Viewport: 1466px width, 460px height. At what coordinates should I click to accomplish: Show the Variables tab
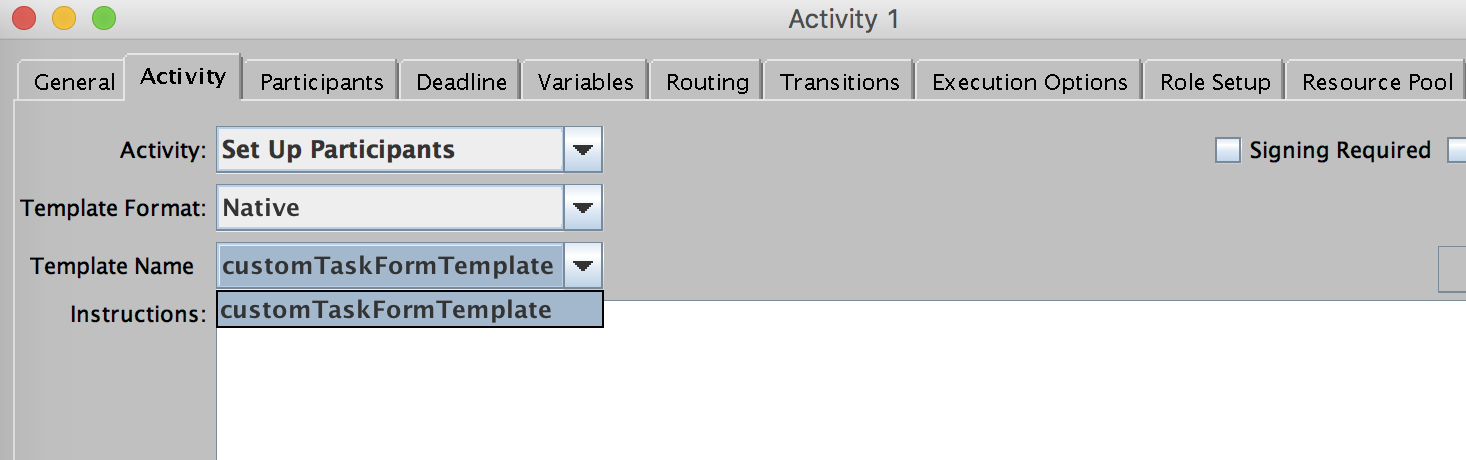tap(585, 82)
